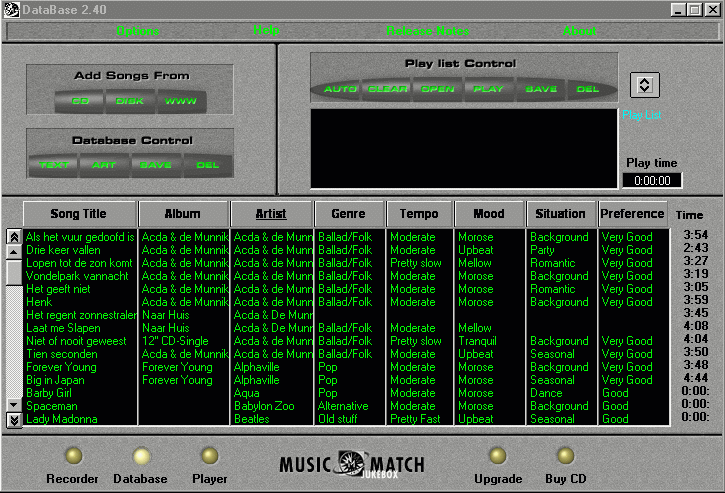Sort by Preference column header
Image resolution: width=725 pixels, height=493 pixels.
(x=632, y=214)
